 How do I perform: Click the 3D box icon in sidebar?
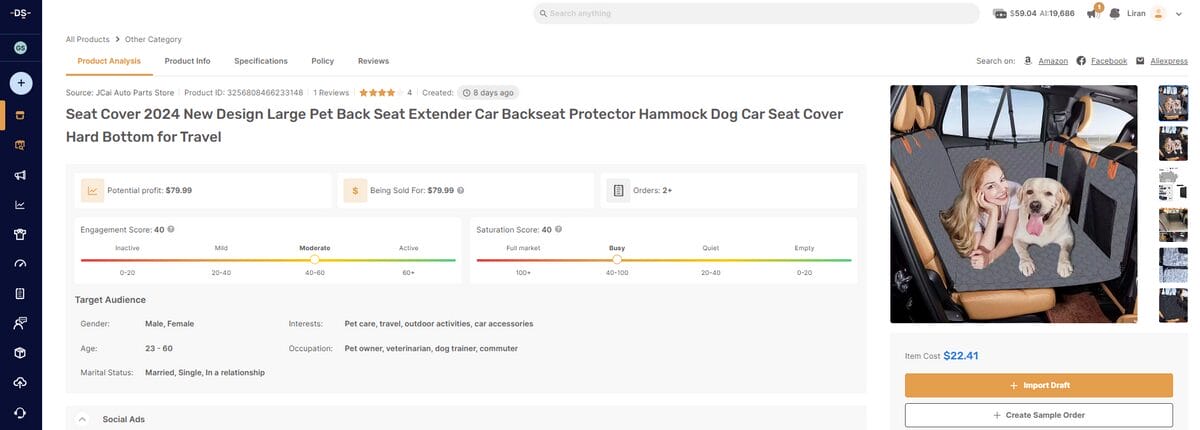point(20,353)
